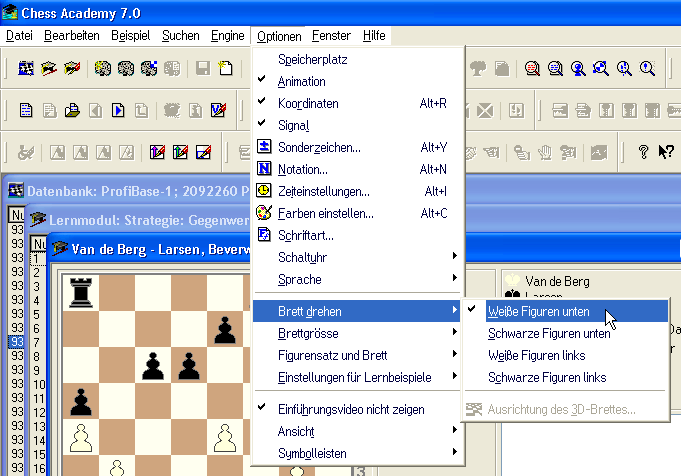Click the board position search magnifier icon
The image size is (681, 476).
(x=601, y=68)
